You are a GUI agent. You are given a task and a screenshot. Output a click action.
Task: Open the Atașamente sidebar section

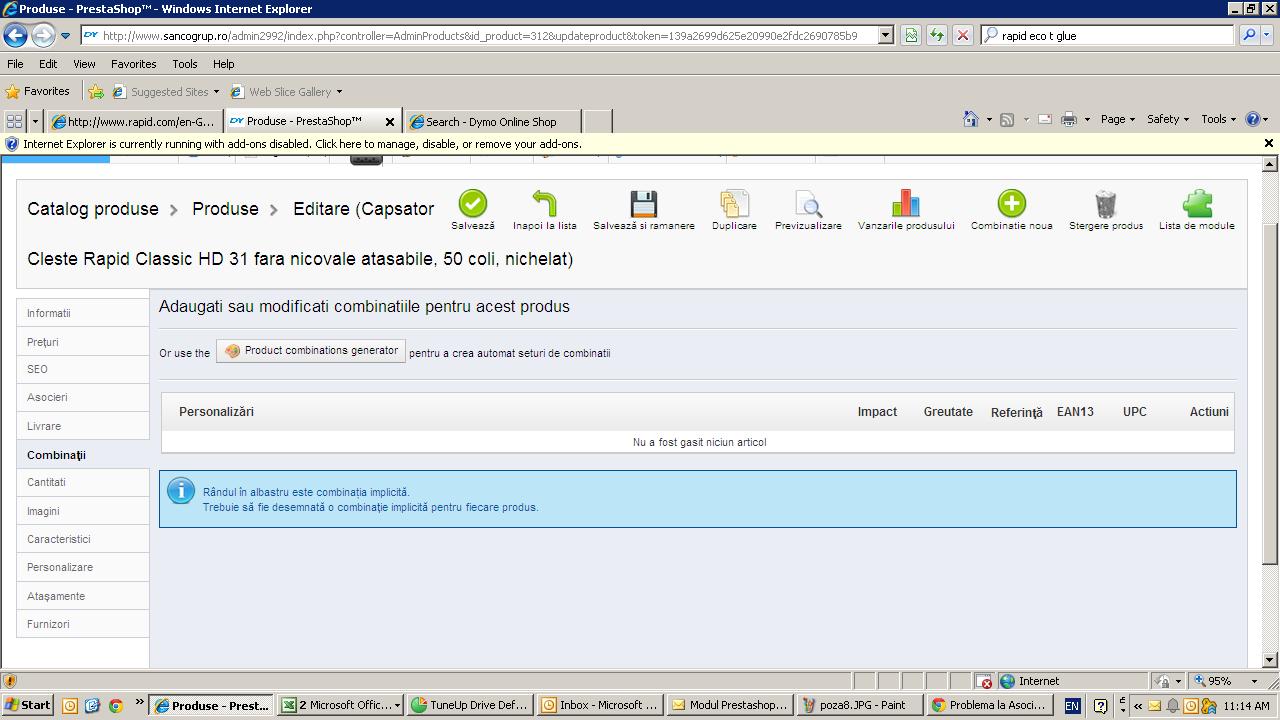[83, 596]
